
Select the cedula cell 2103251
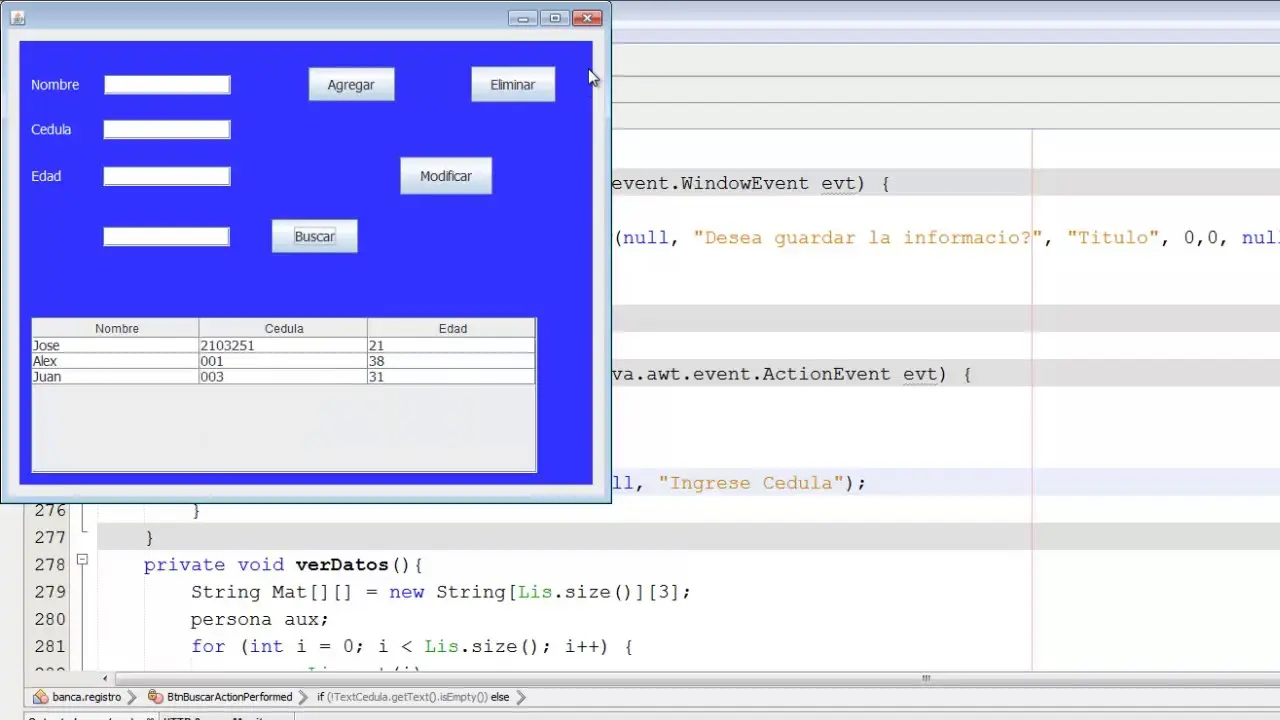point(284,345)
